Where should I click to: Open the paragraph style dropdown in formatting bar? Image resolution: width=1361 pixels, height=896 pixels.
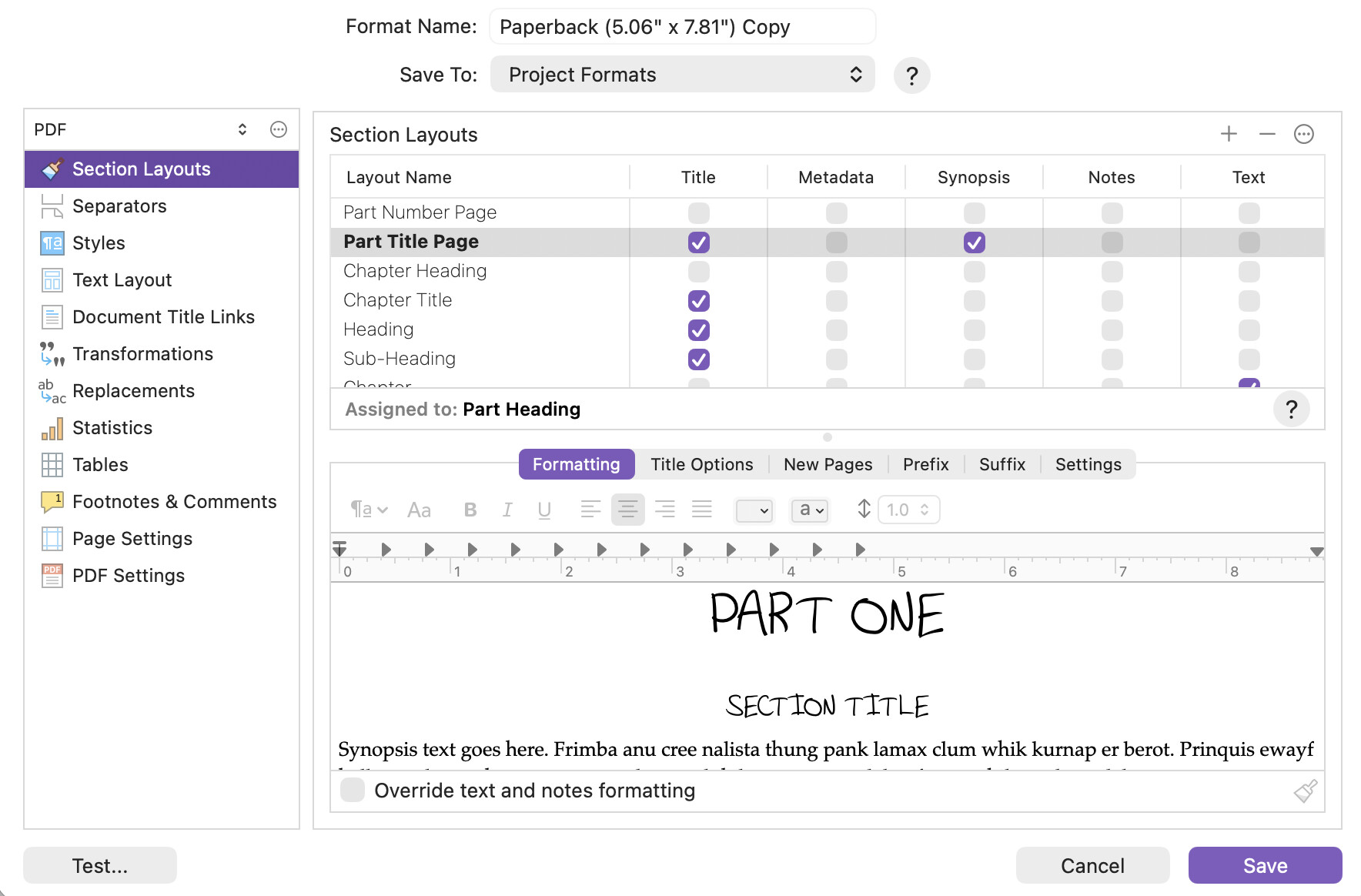(x=369, y=510)
